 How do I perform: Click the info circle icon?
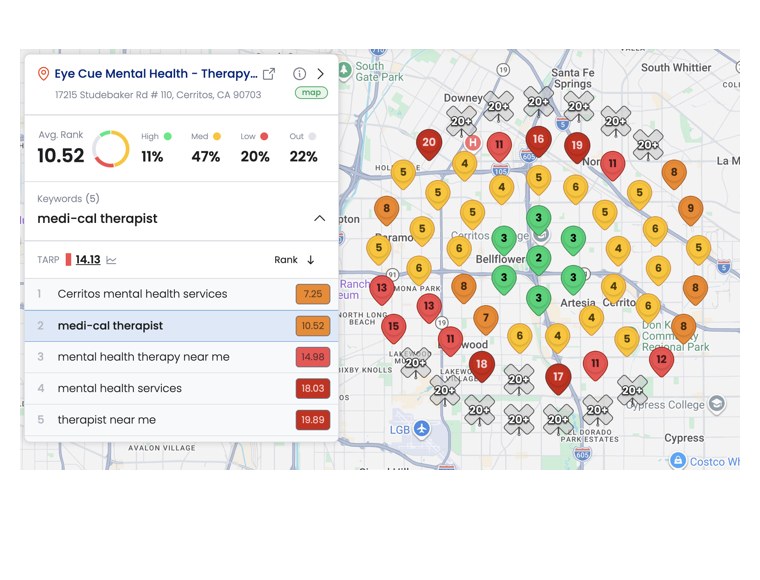click(x=300, y=74)
